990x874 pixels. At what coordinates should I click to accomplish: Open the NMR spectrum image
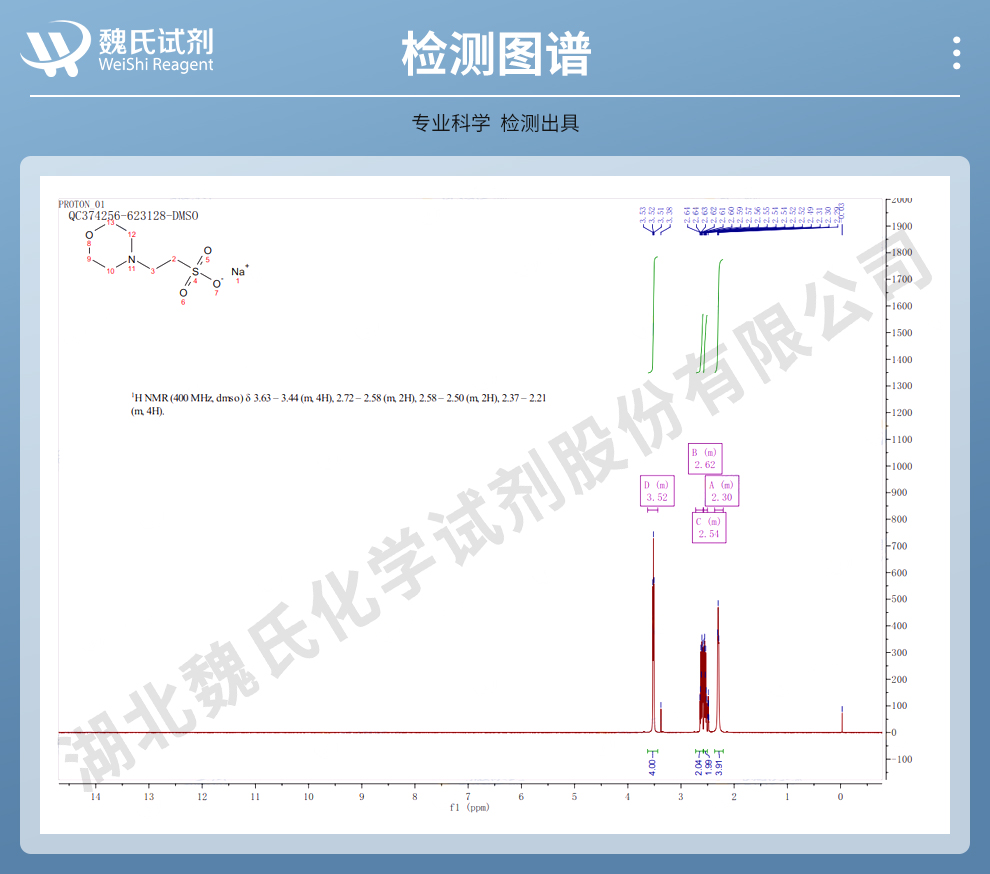point(495,505)
